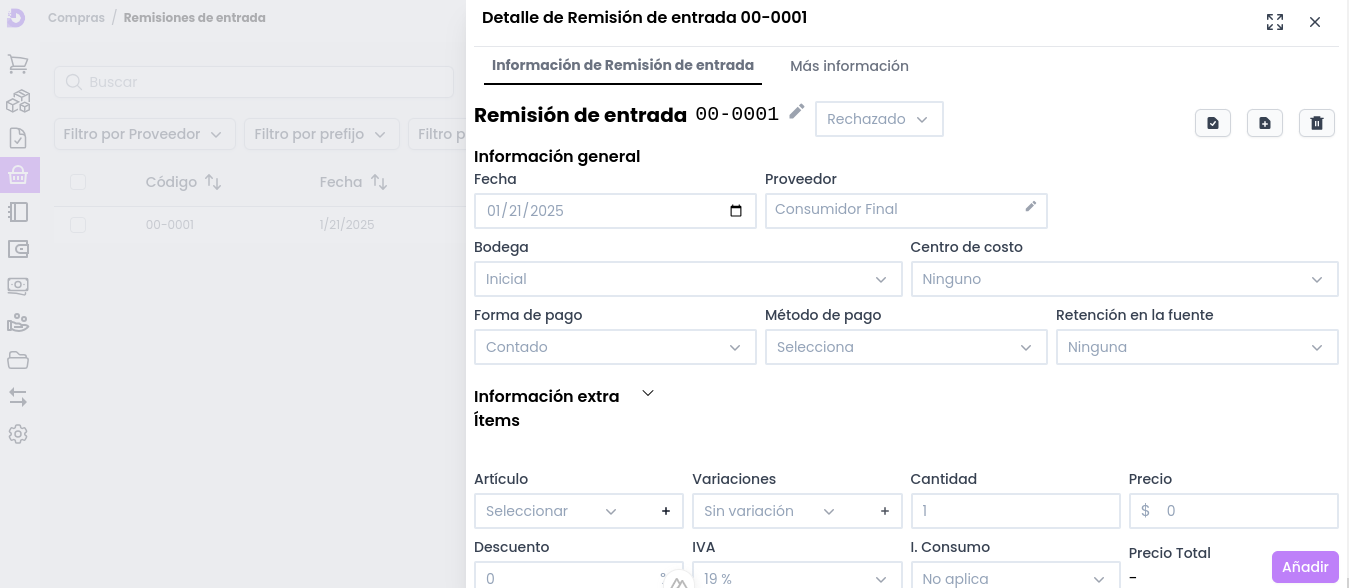Click the trash delete icon button
1349x588 pixels.
point(1316,123)
